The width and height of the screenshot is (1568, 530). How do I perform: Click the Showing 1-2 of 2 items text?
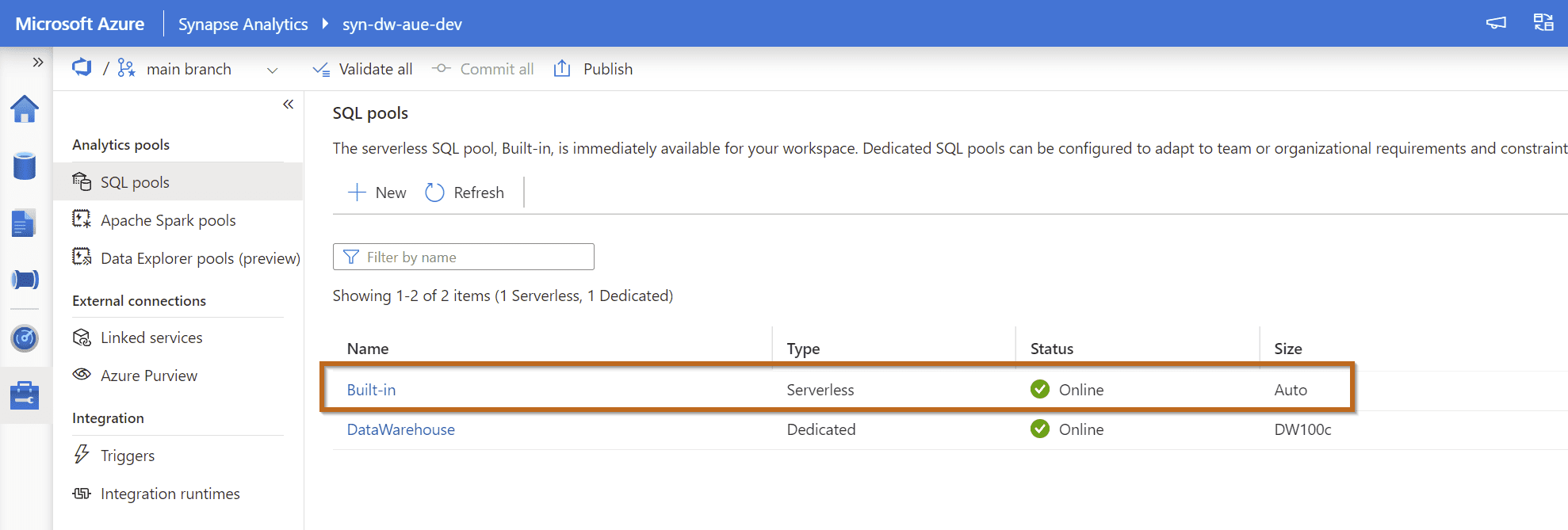(x=503, y=296)
